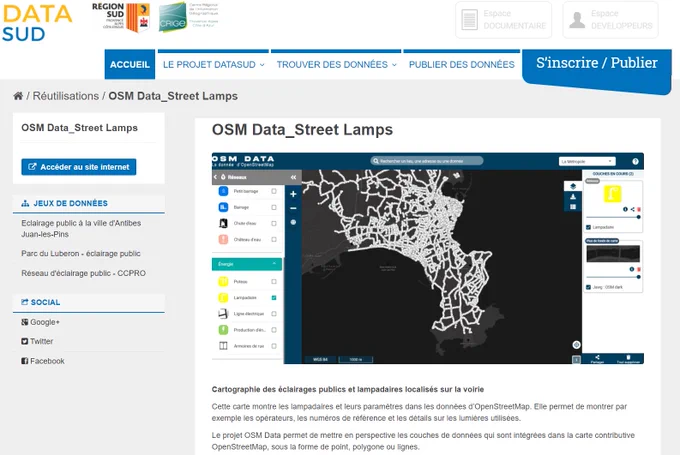
Task: Click the yellow Lampadaire icon in layer list
Action: [x=223, y=298]
